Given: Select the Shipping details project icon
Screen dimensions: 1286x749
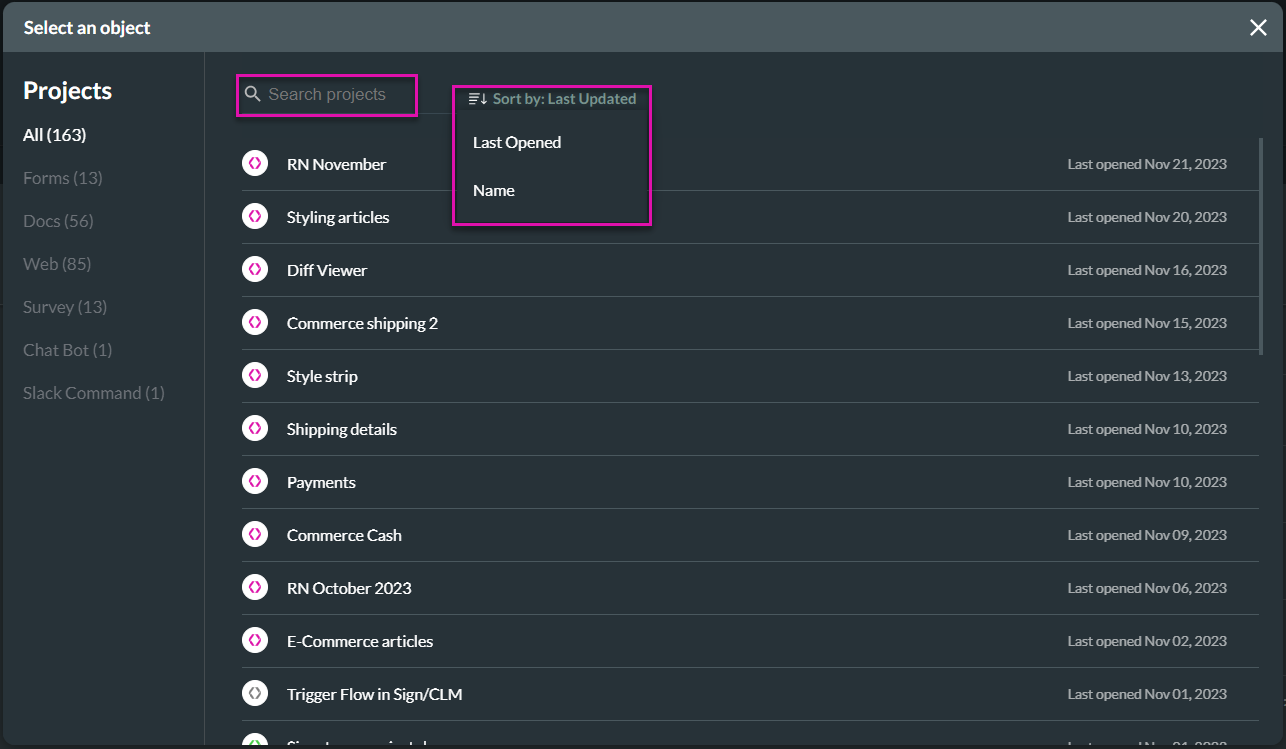Looking at the screenshot, I should click(x=255, y=428).
